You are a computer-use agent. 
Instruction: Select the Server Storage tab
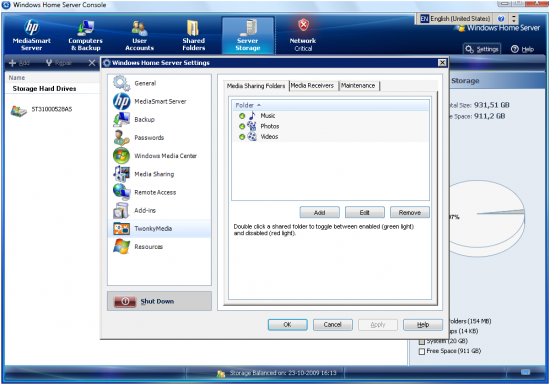coord(248,35)
